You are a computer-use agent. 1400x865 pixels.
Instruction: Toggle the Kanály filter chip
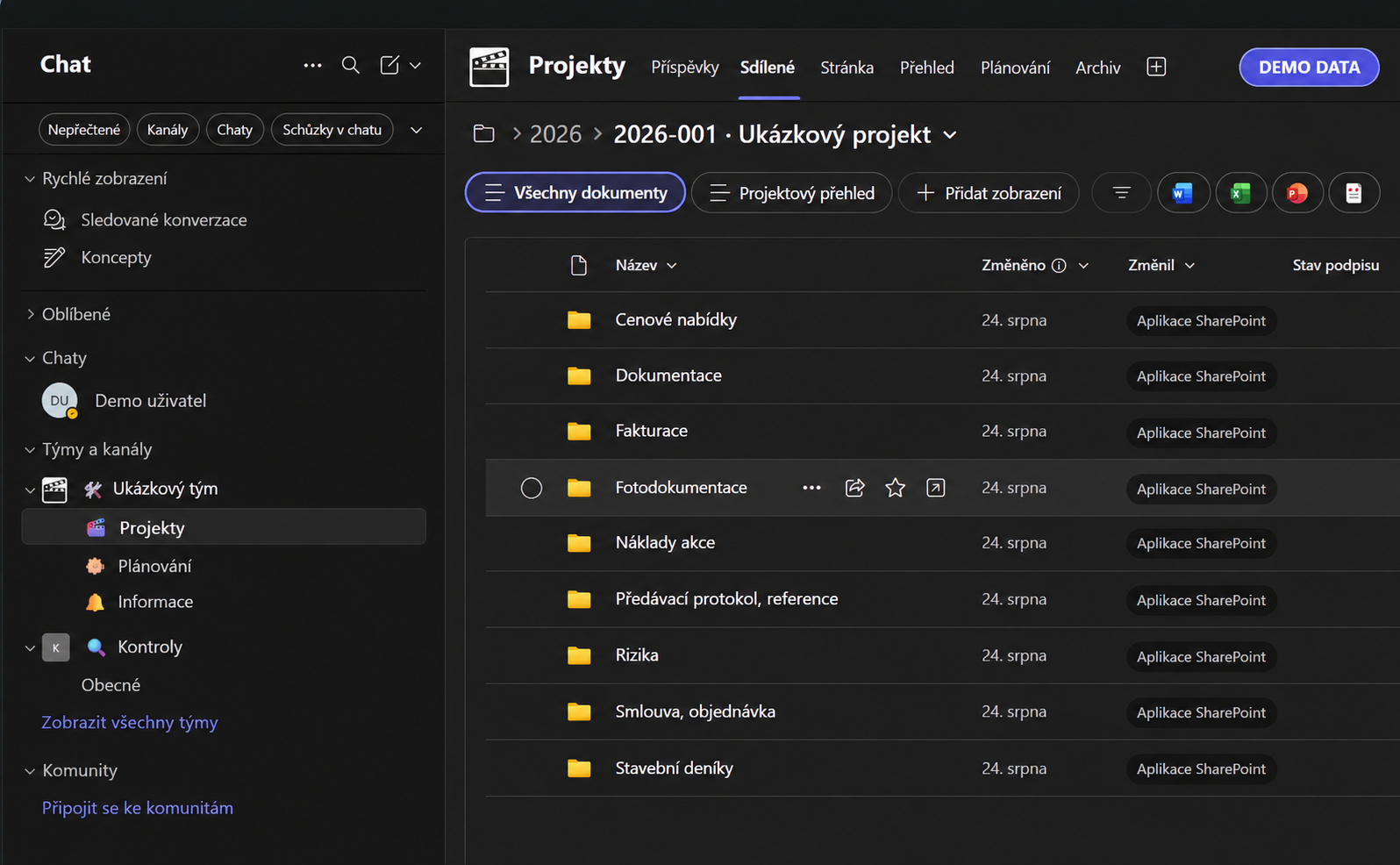(x=168, y=130)
